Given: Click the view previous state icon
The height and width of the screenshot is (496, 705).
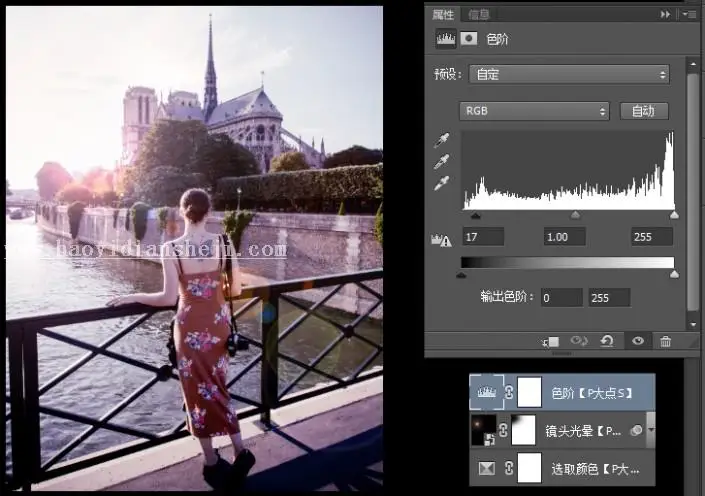Looking at the screenshot, I should (579, 341).
